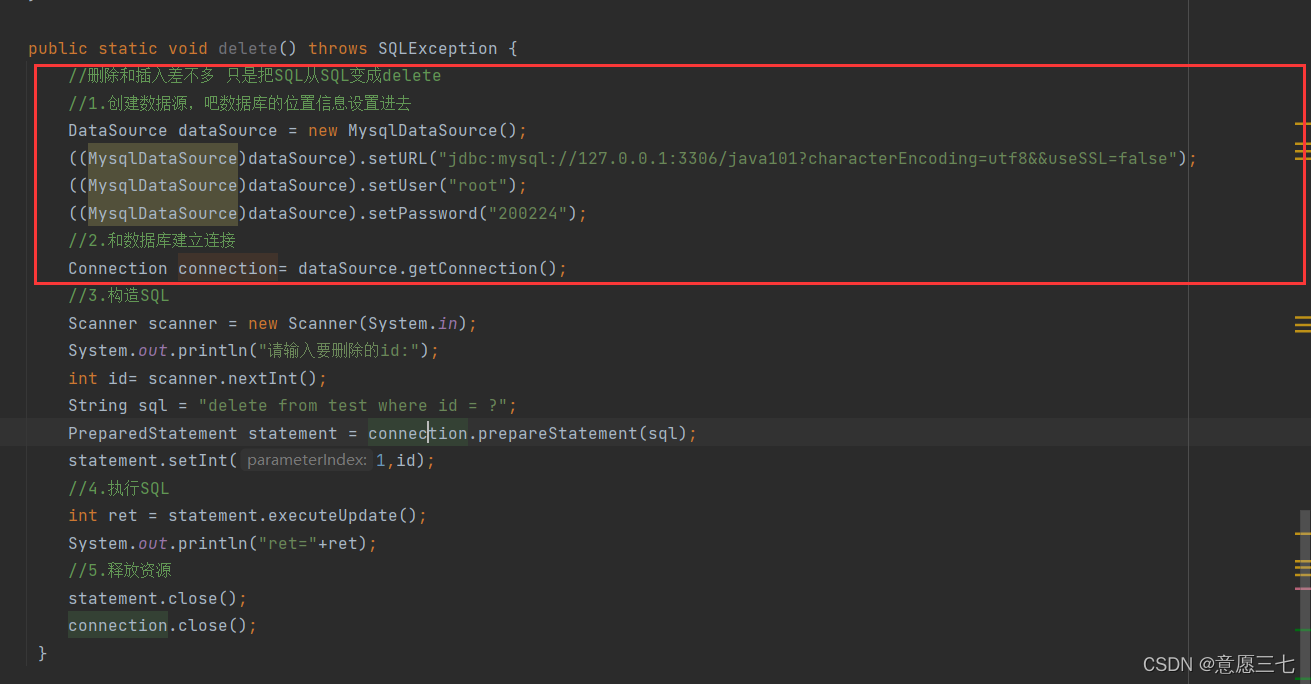
Task: Click SQLException in the throws clause
Action: pos(438,48)
